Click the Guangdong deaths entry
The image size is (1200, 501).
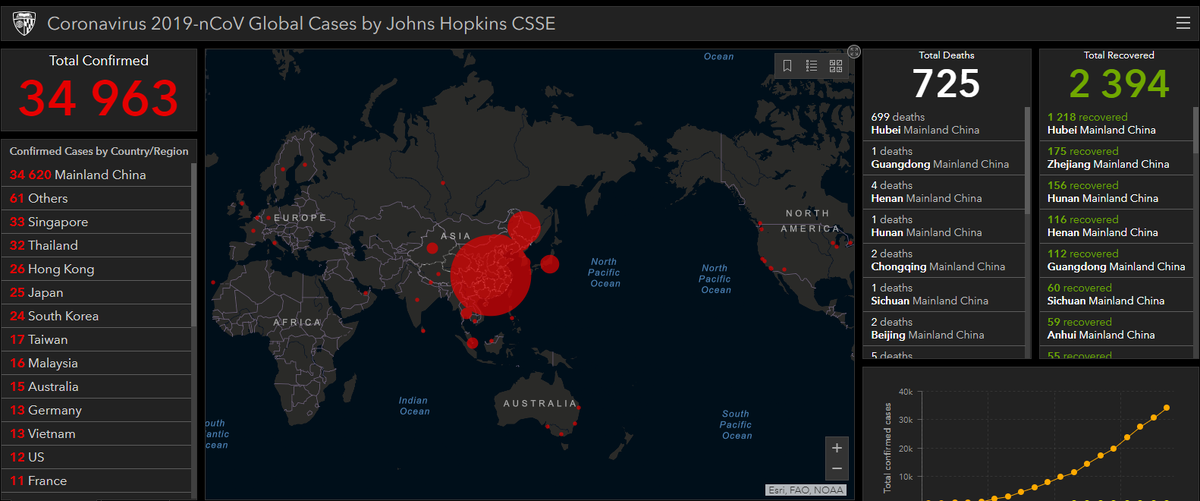pos(944,158)
